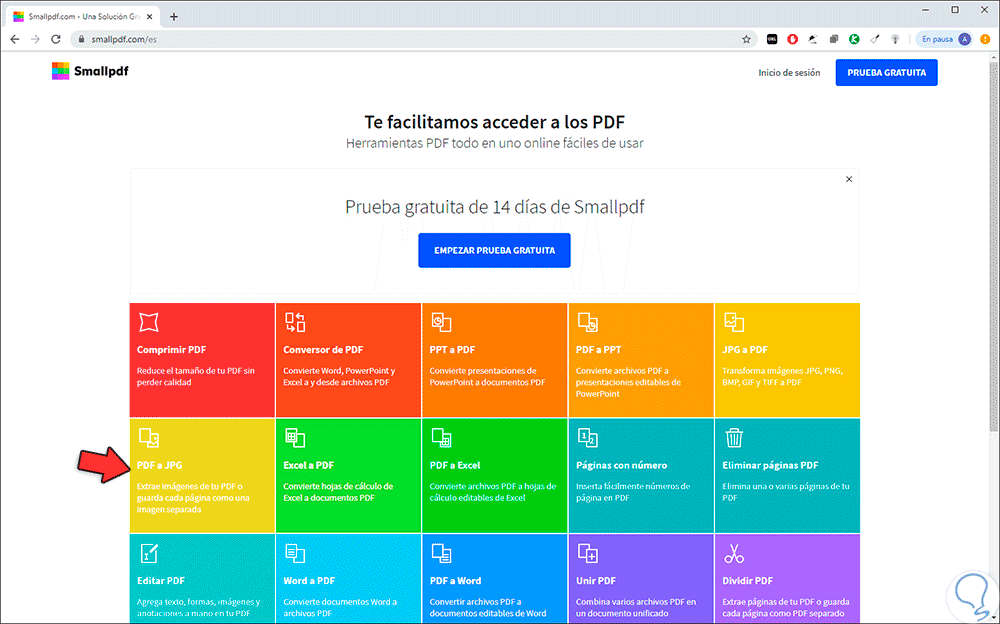Open the green K extension icon
1000x624 pixels.
[854, 39]
